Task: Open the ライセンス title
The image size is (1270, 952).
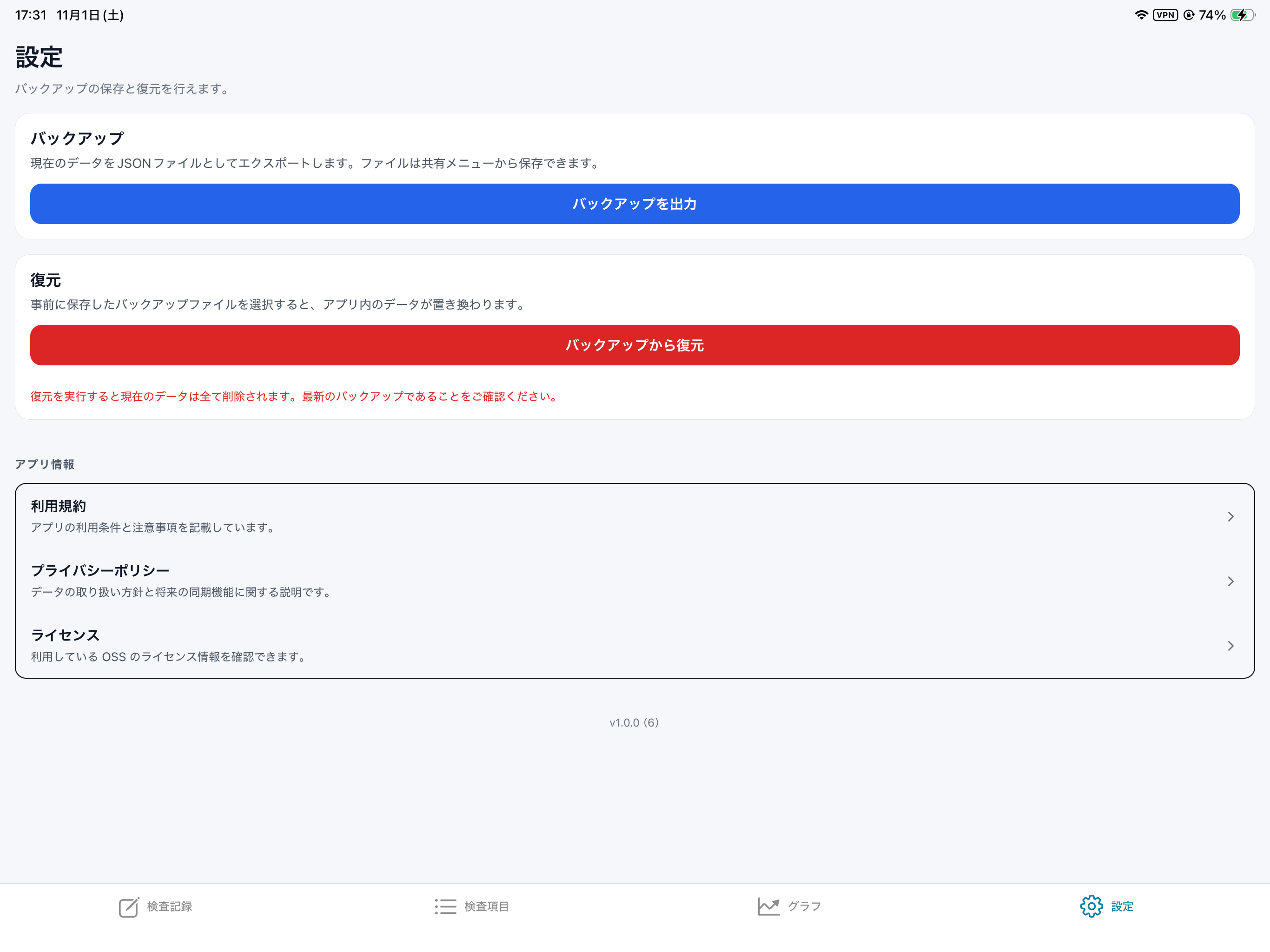Action: point(66,635)
